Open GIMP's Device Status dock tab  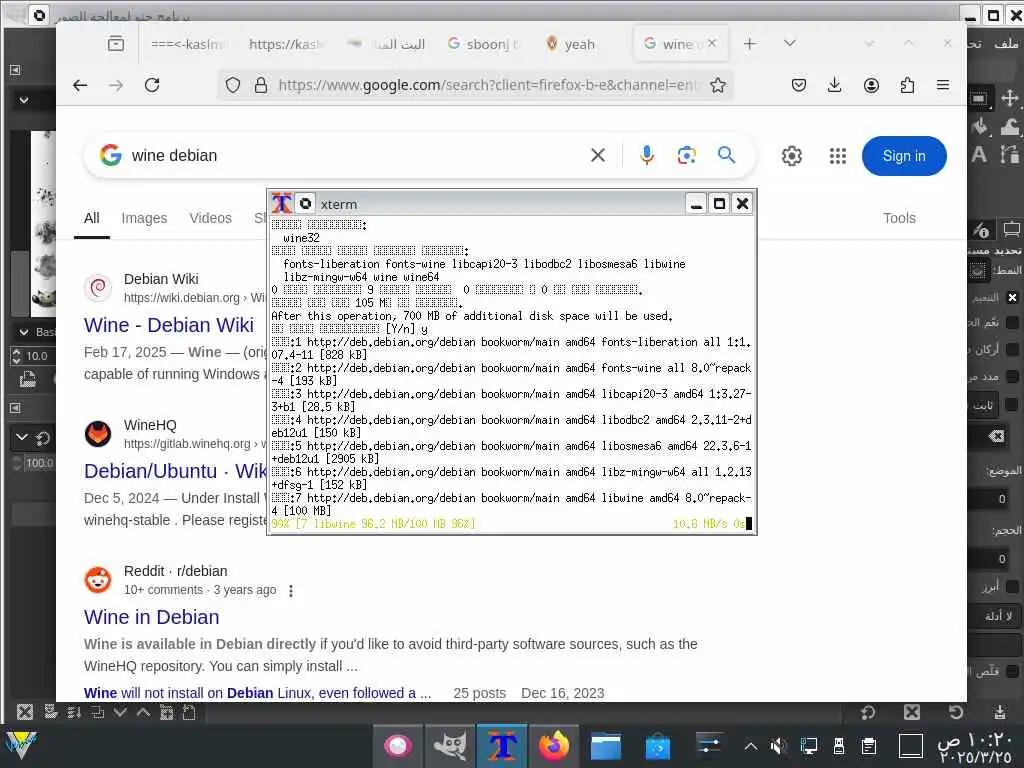(x=1012, y=229)
